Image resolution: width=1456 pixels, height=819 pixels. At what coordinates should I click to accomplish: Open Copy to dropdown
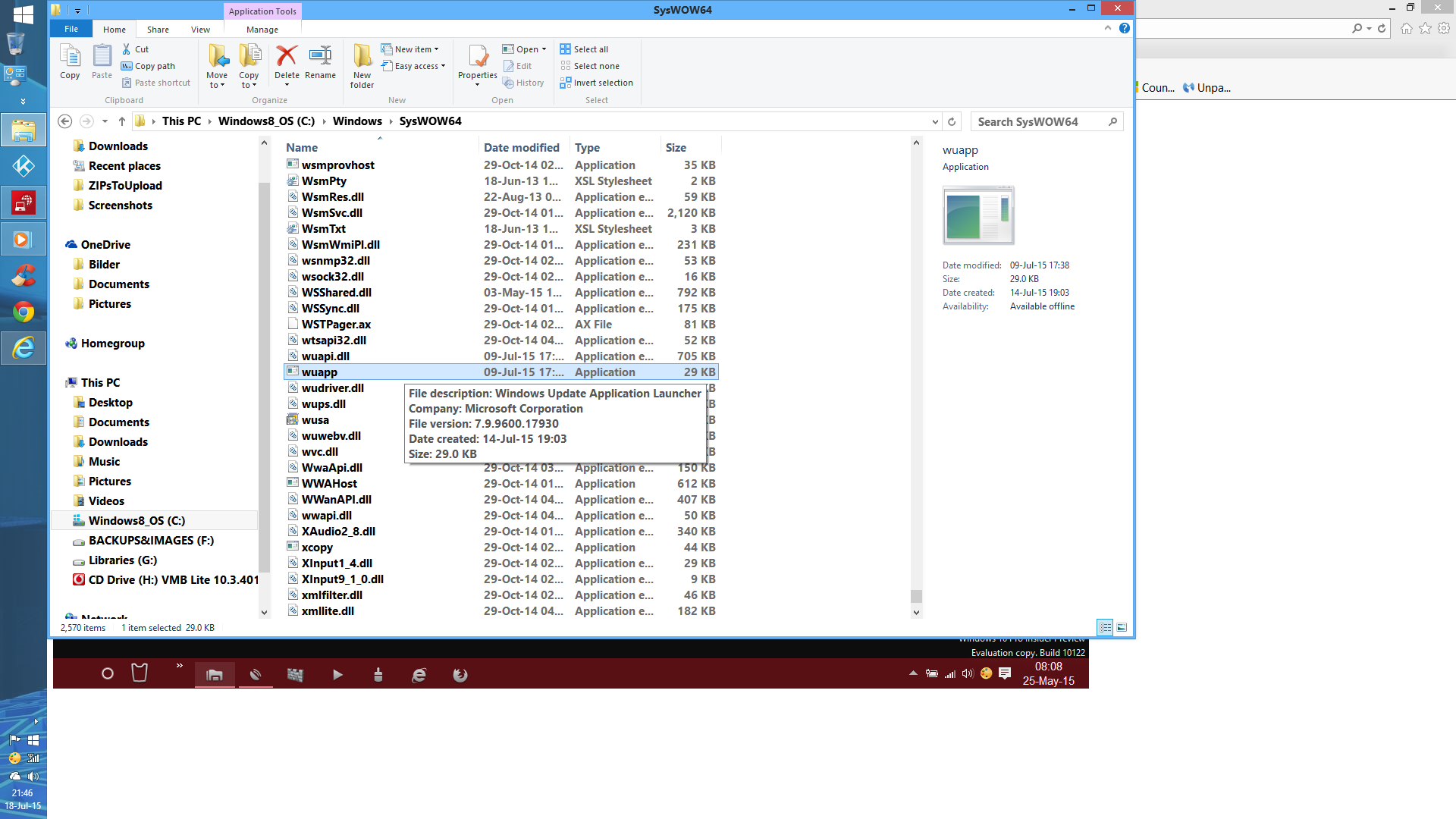[x=249, y=66]
